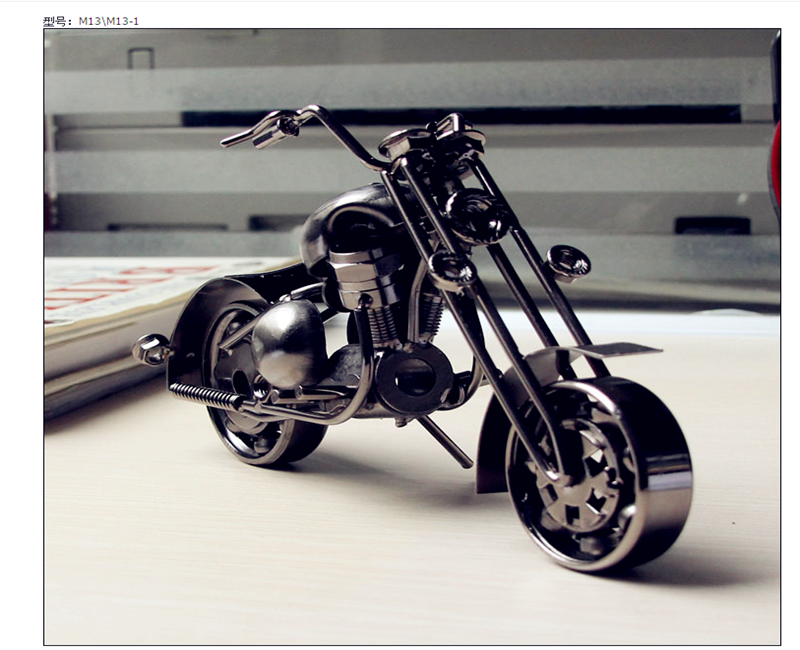Click the model number text M13\M13-1
Screen dimensions: 800x650
point(108,21)
